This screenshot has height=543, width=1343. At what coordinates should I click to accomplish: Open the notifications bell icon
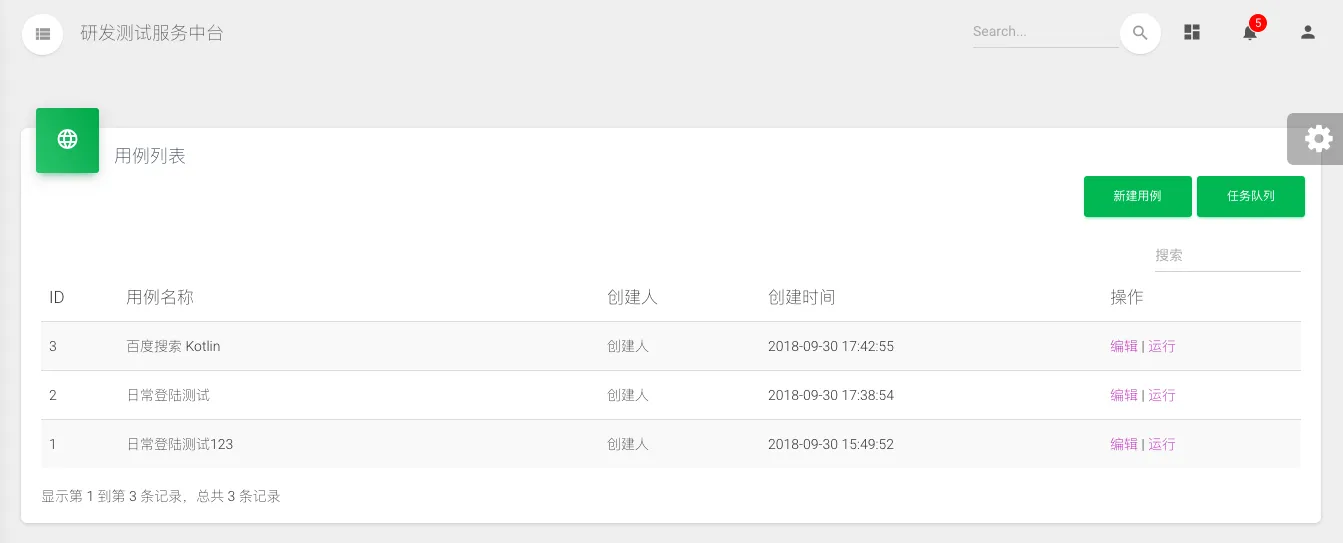click(1249, 33)
